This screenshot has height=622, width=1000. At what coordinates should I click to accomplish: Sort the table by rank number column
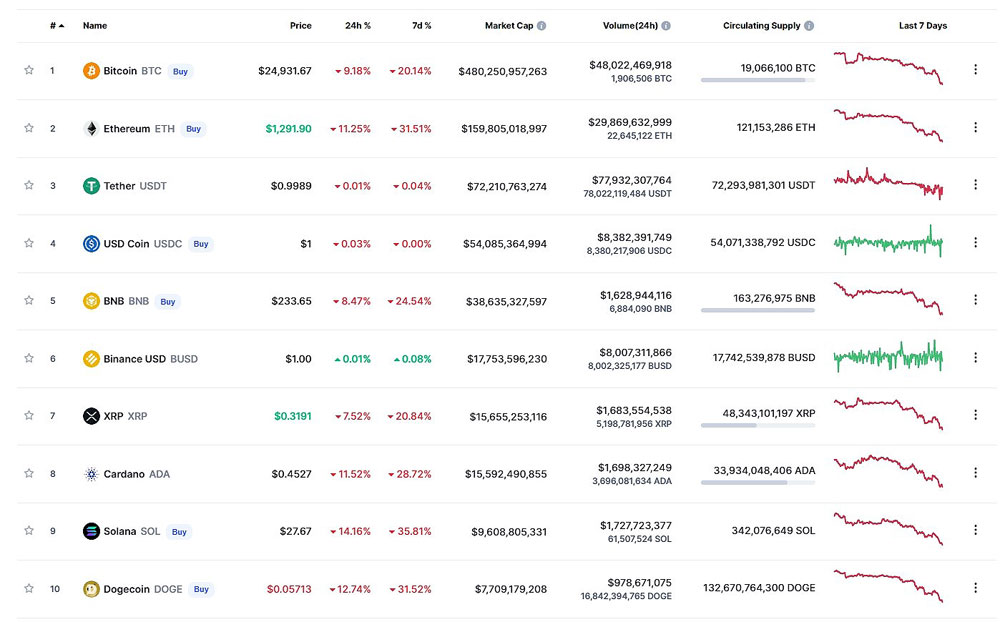point(57,26)
